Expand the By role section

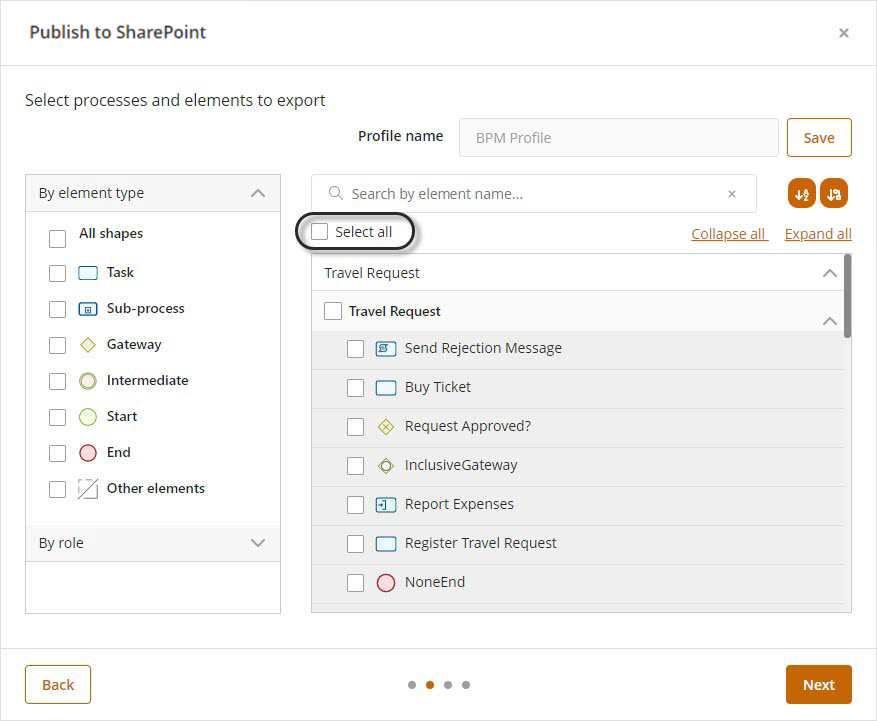[x=258, y=543]
